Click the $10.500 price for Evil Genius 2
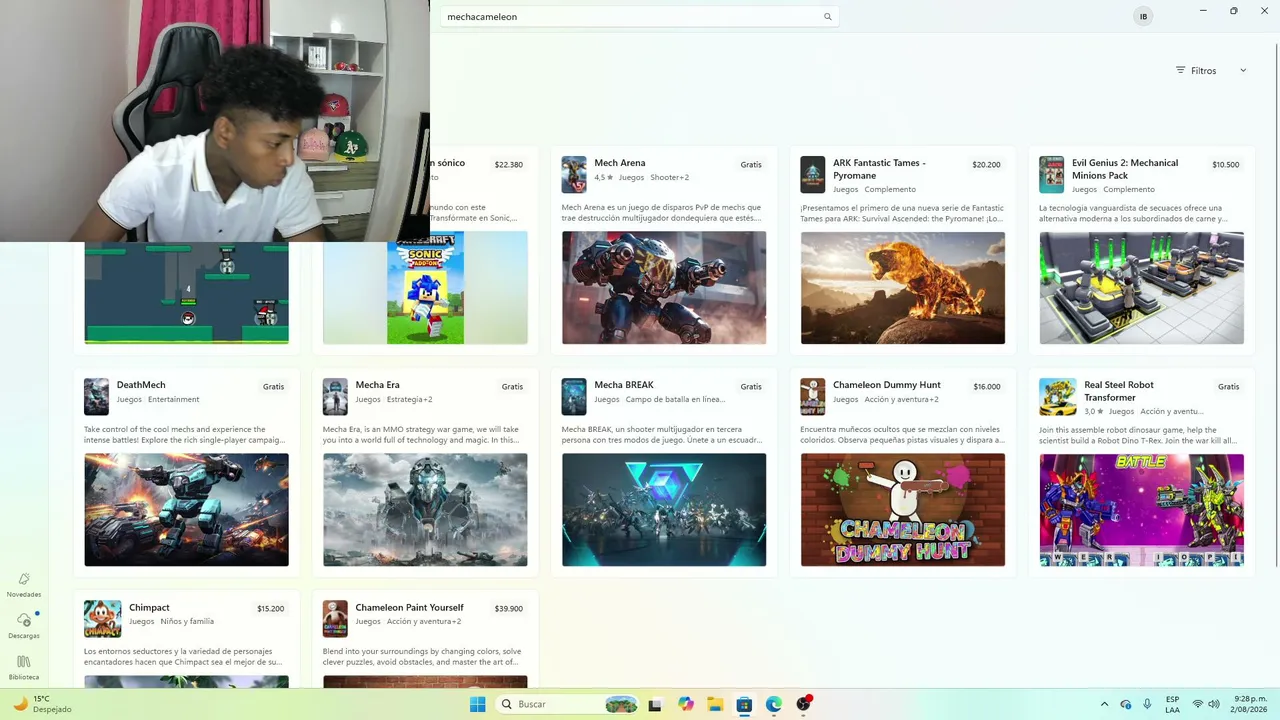The width and height of the screenshot is (1280, 720). click(1225, 164)
